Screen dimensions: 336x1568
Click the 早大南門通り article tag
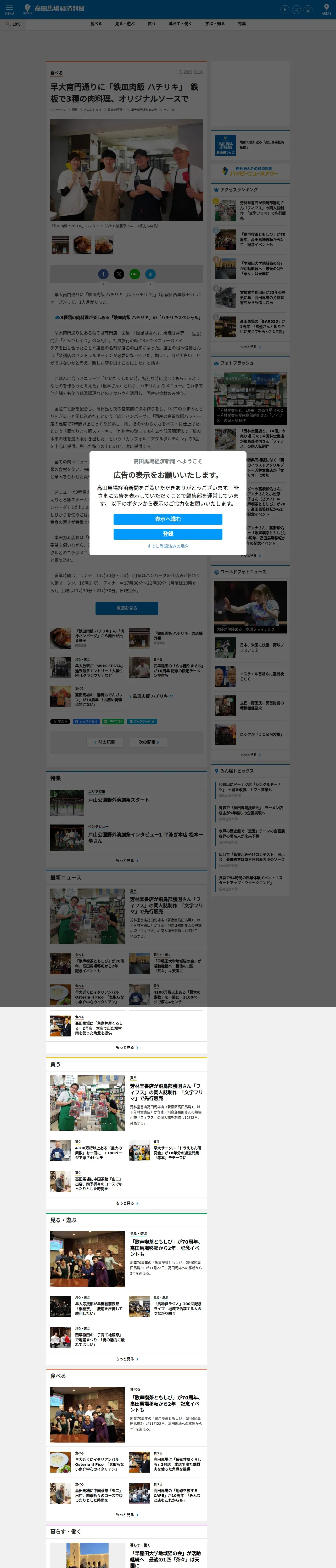pos(116,110)
